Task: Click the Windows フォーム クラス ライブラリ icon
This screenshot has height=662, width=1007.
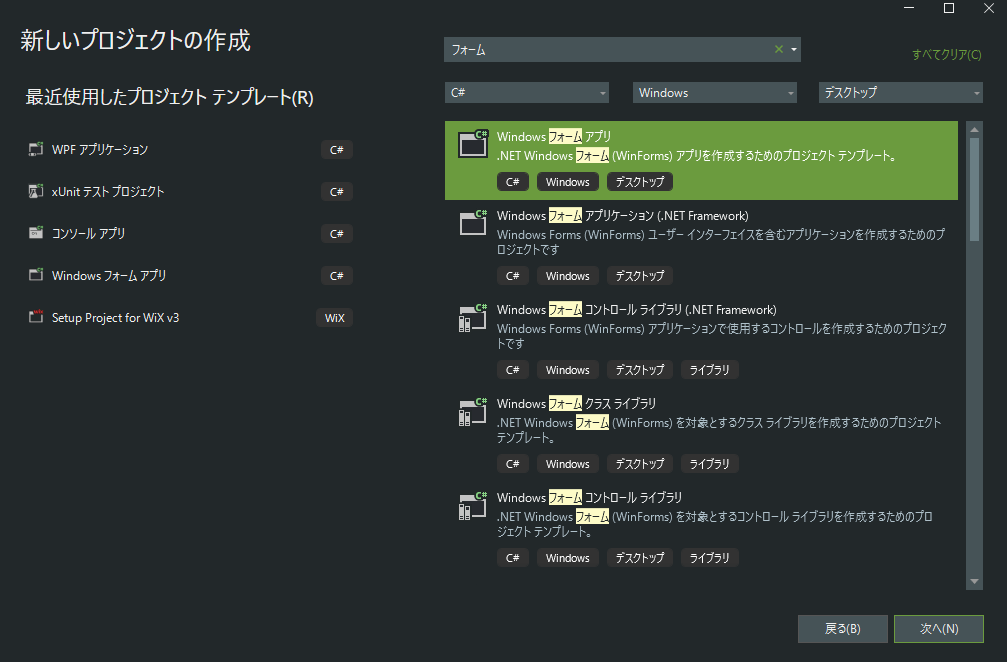Action: point(473,412)
